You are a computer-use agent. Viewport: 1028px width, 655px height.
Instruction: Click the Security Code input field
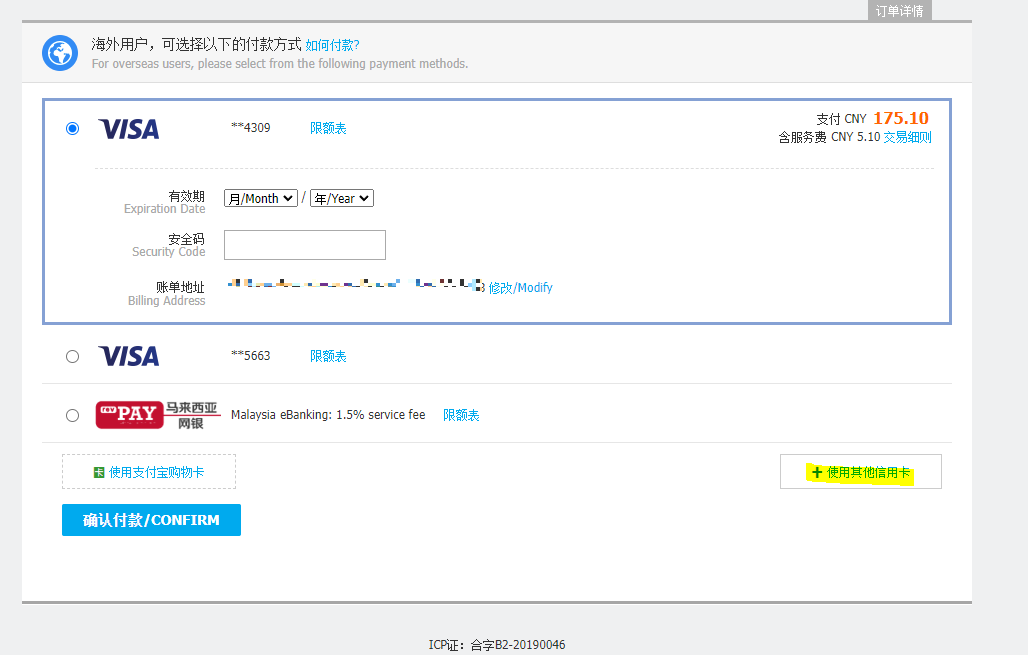(305, 245)
